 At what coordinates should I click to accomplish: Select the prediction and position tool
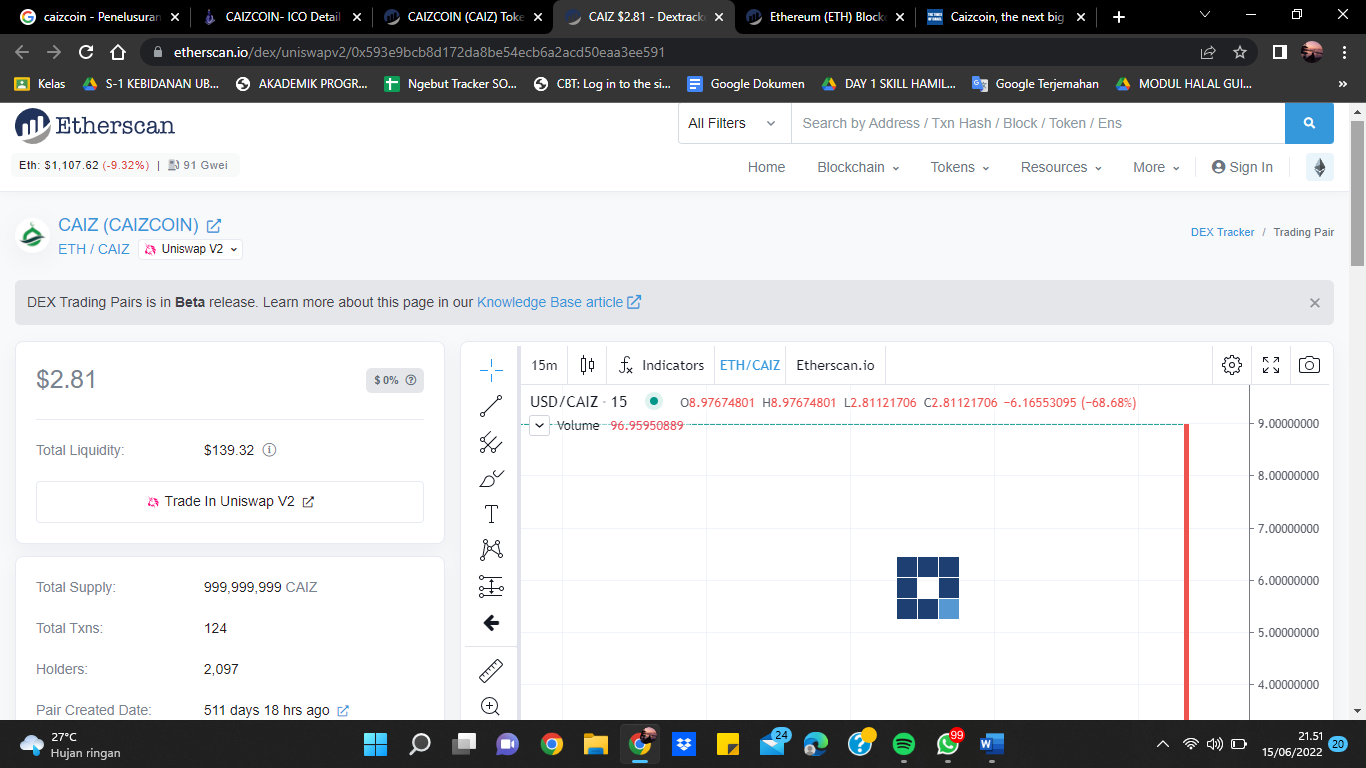tap(491, 586)
